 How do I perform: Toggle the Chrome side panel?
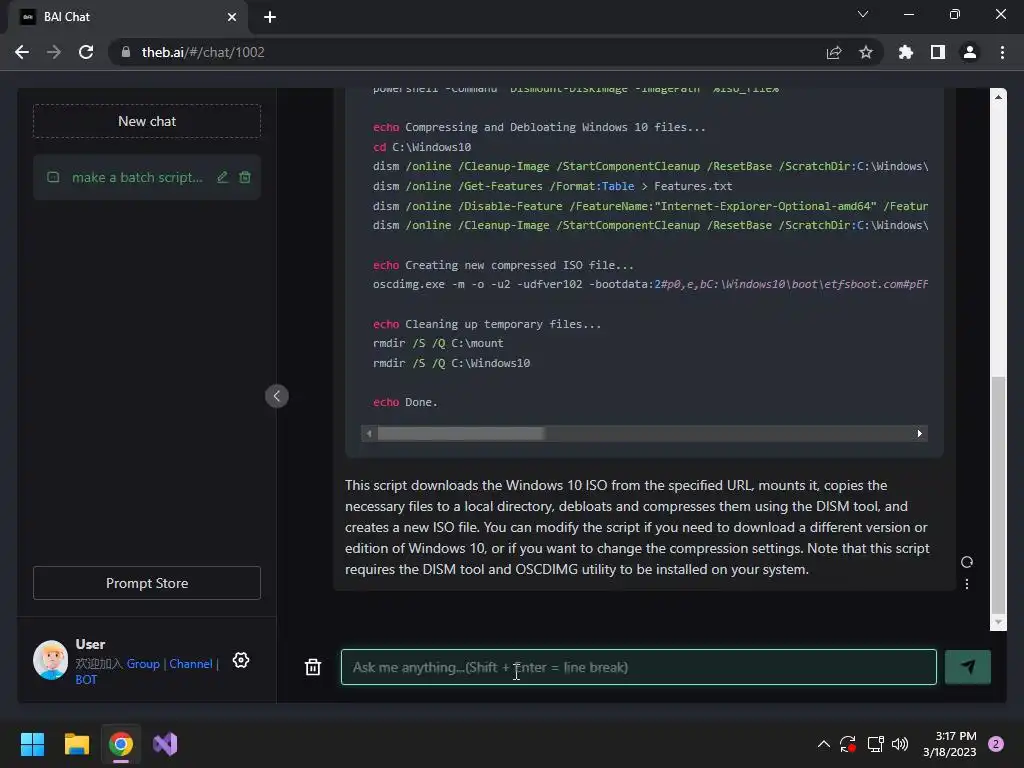coord(938,52)
